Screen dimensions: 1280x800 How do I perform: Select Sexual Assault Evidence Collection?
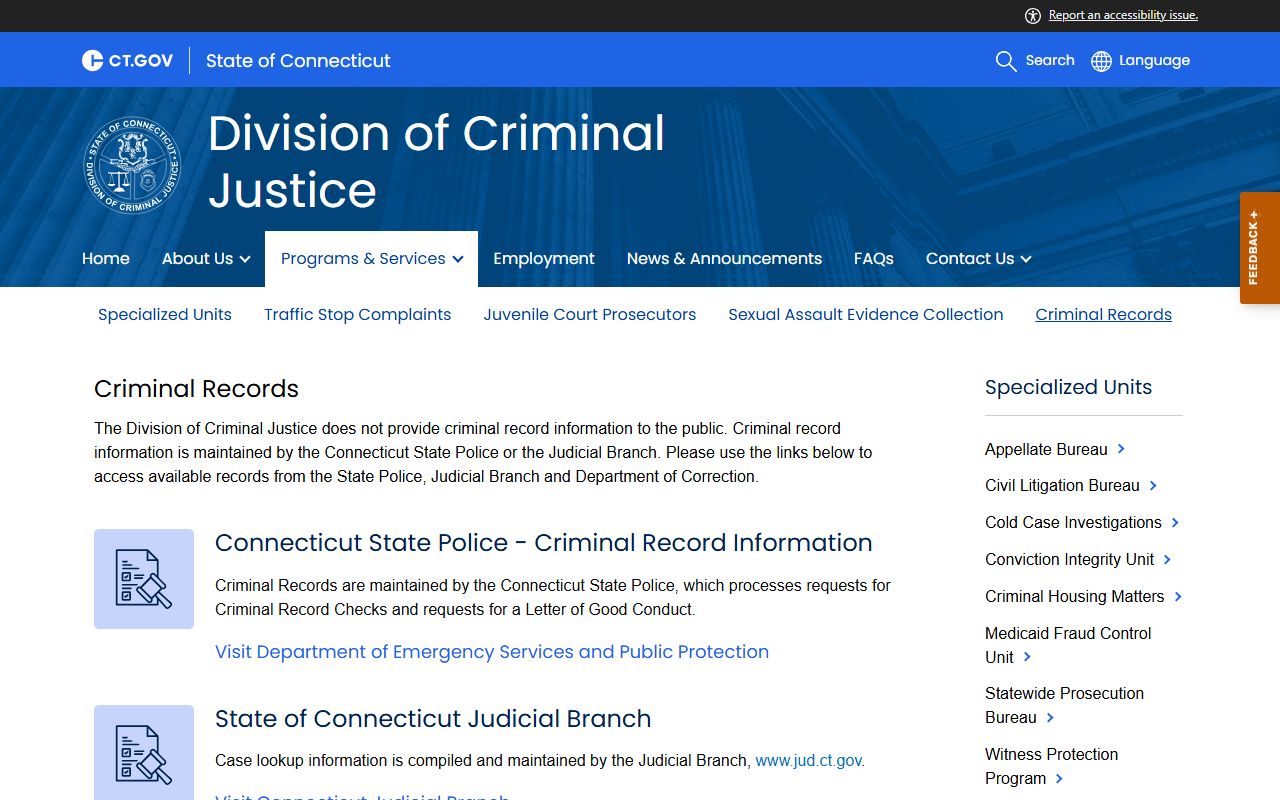point(866,314)
